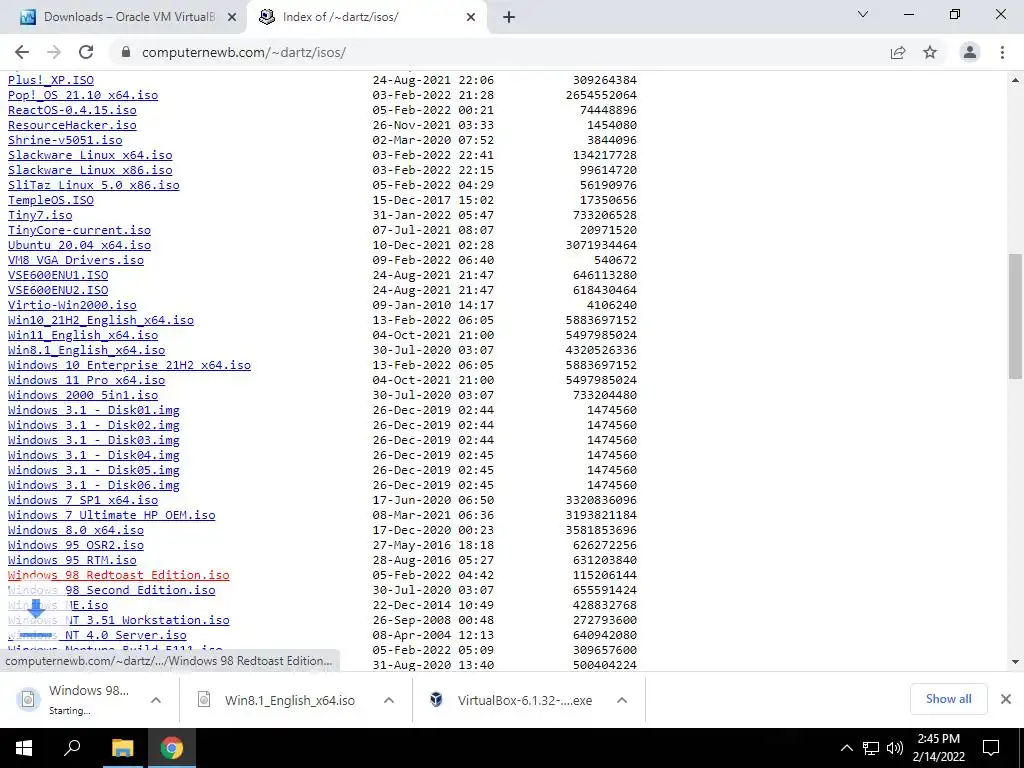
Task: Open Win10_21H2_English_x64.iso link
Action: tap(101, 320)
